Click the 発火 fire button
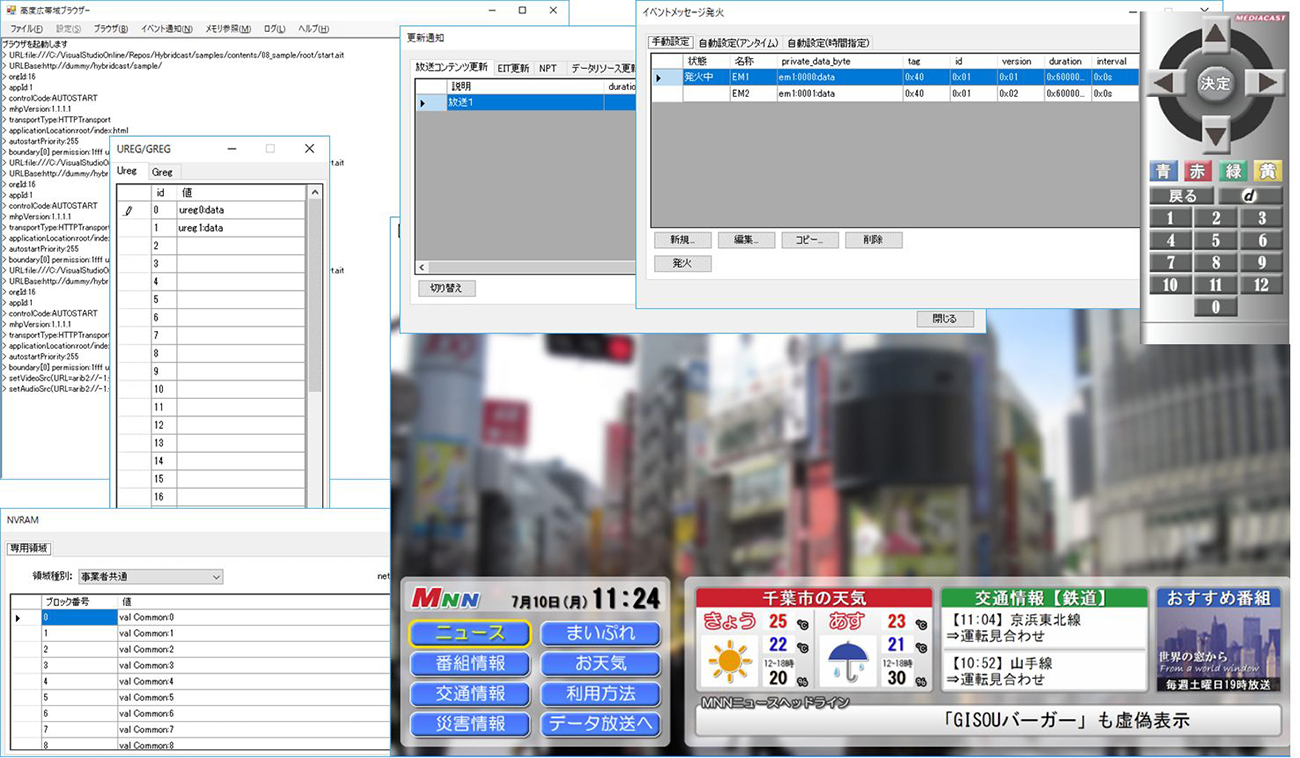The height and width of the screenshot is (758, 1300). (682, 264)
